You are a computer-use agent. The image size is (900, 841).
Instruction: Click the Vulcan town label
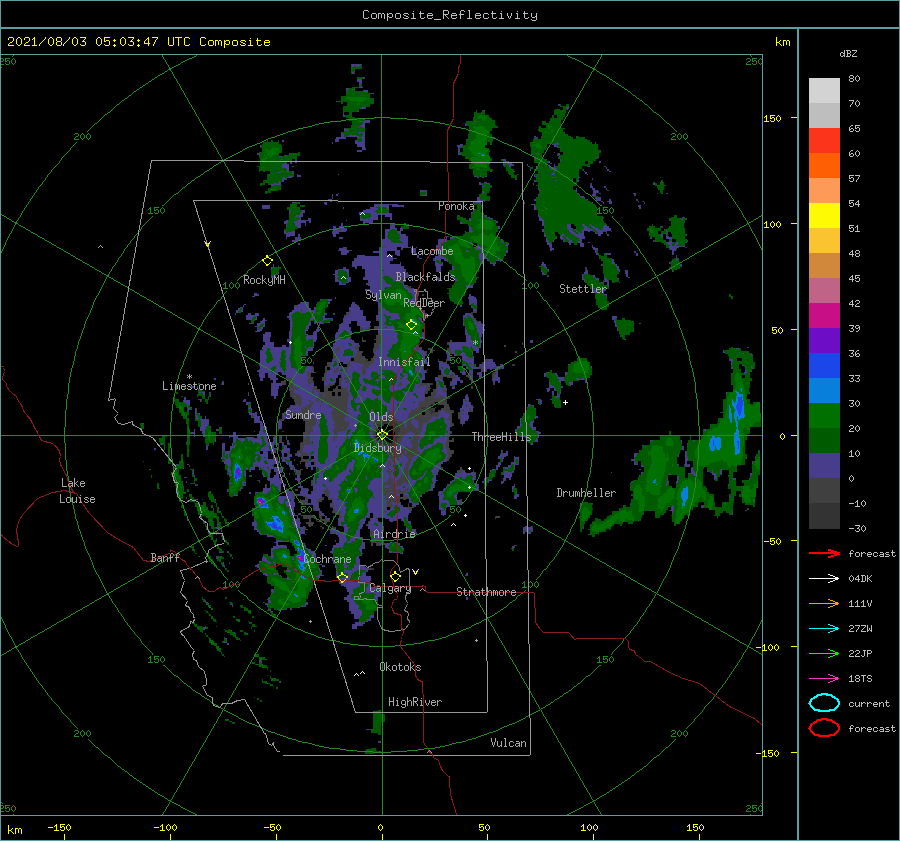[508, 743]
